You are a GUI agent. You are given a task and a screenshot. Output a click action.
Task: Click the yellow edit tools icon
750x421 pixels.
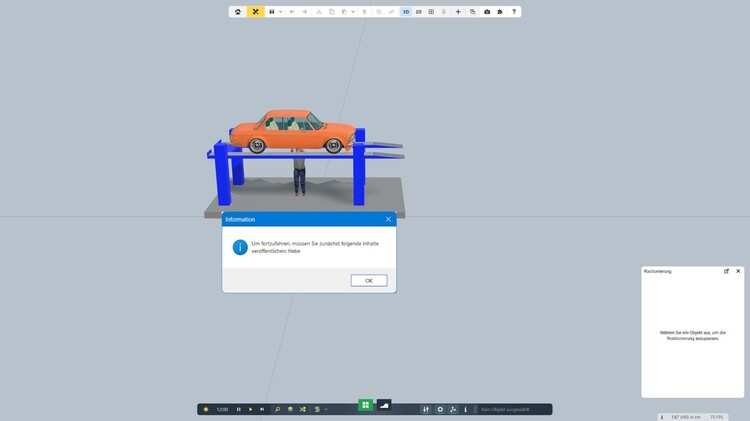pyautogui.click(x=256, y=12)
